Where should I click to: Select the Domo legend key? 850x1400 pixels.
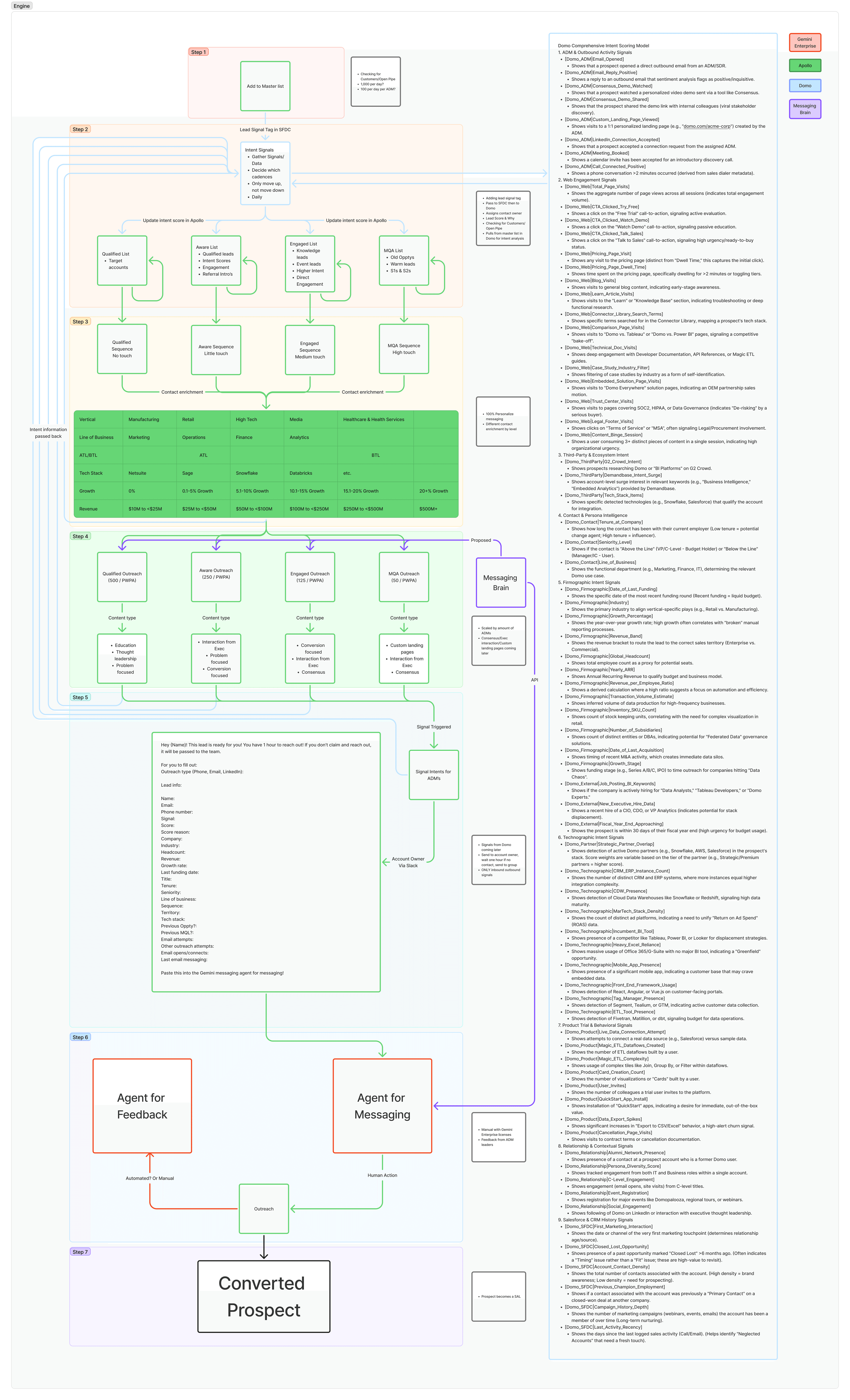[805, 86]
